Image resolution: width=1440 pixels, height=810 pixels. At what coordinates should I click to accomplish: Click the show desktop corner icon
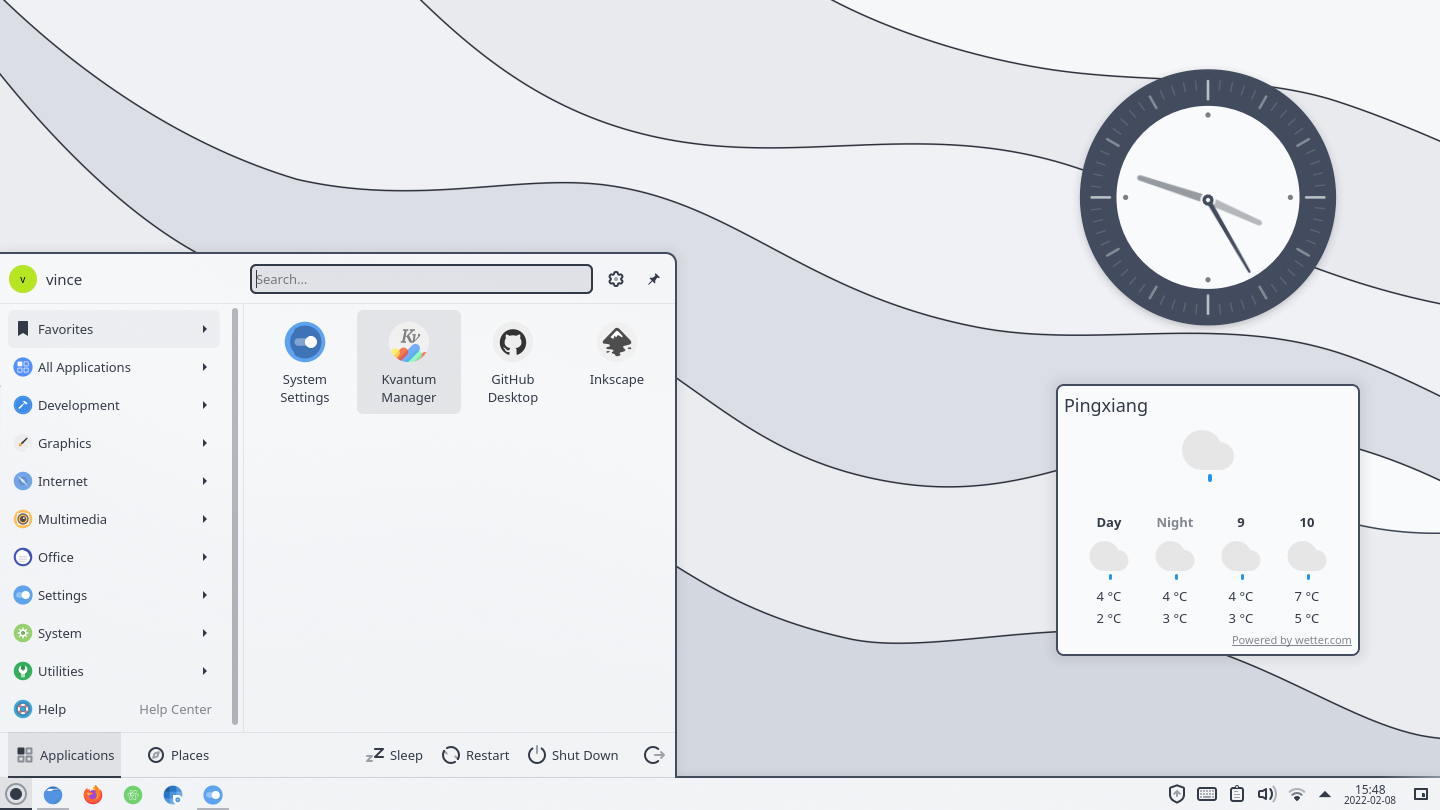point(1421,794)
